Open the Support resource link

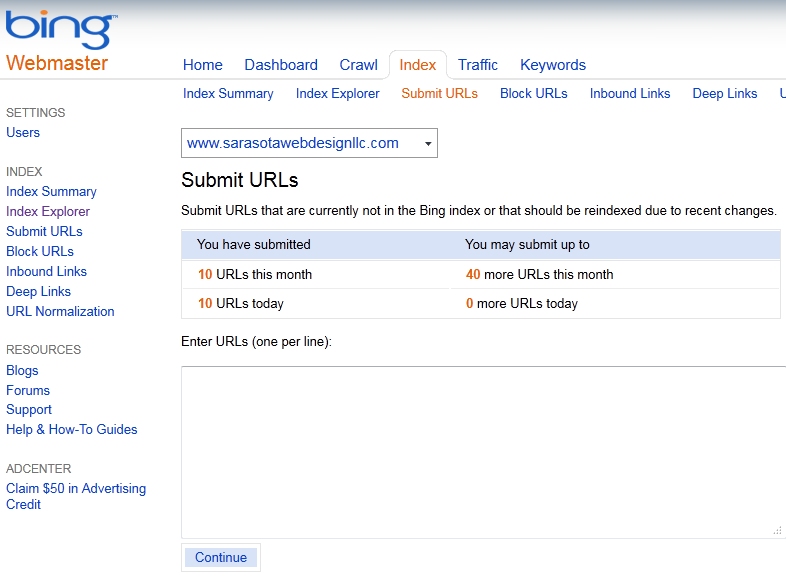point(29,410)
